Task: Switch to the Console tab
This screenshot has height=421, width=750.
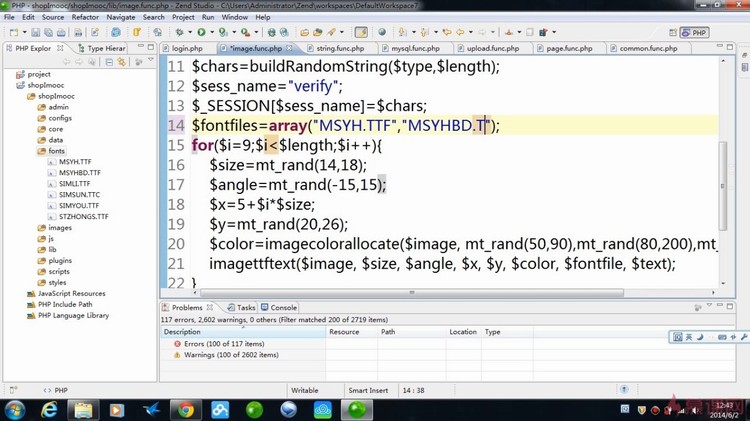Action: click(283, 308)
